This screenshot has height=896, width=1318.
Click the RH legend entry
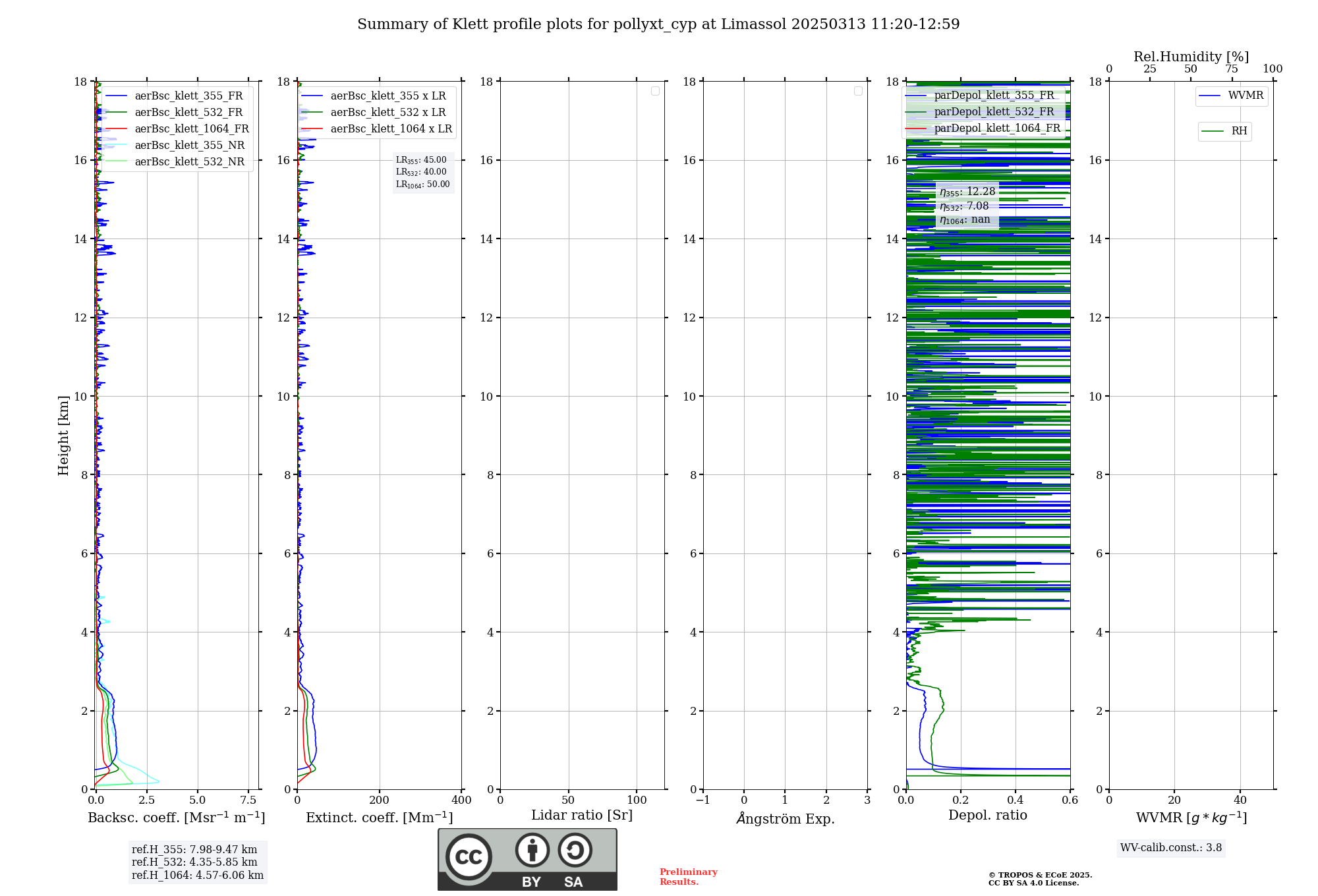[x=1224, y=131]
